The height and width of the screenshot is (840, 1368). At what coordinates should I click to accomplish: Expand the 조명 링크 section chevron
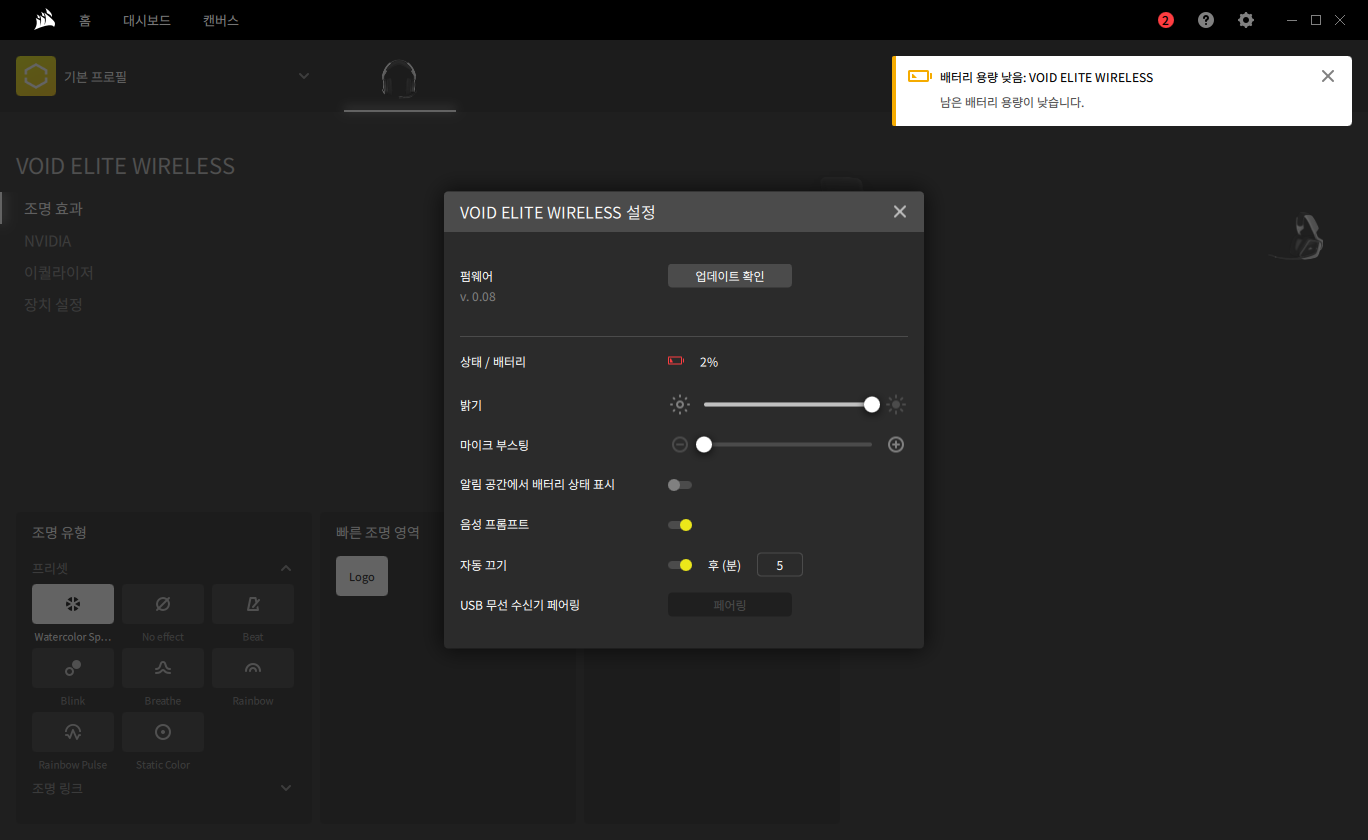(x=286, y=788)
